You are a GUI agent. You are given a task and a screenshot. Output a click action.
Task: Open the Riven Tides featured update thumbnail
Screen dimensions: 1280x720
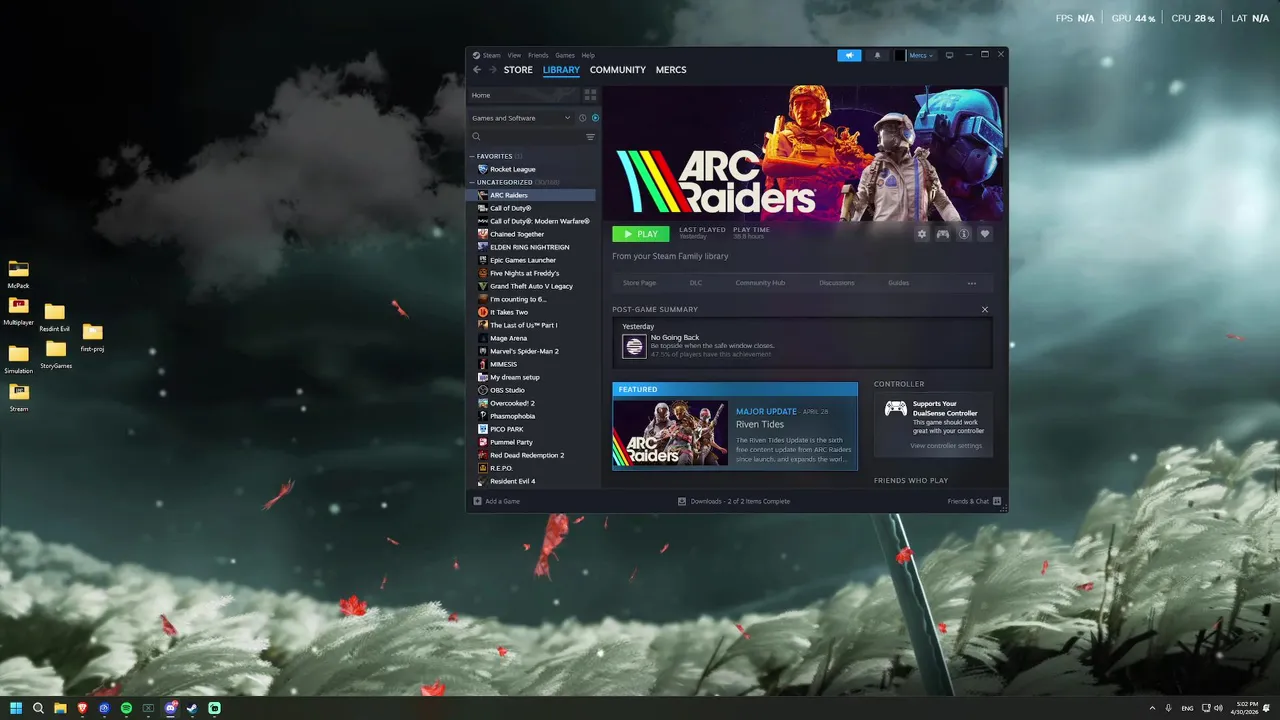tap(671, 433)
